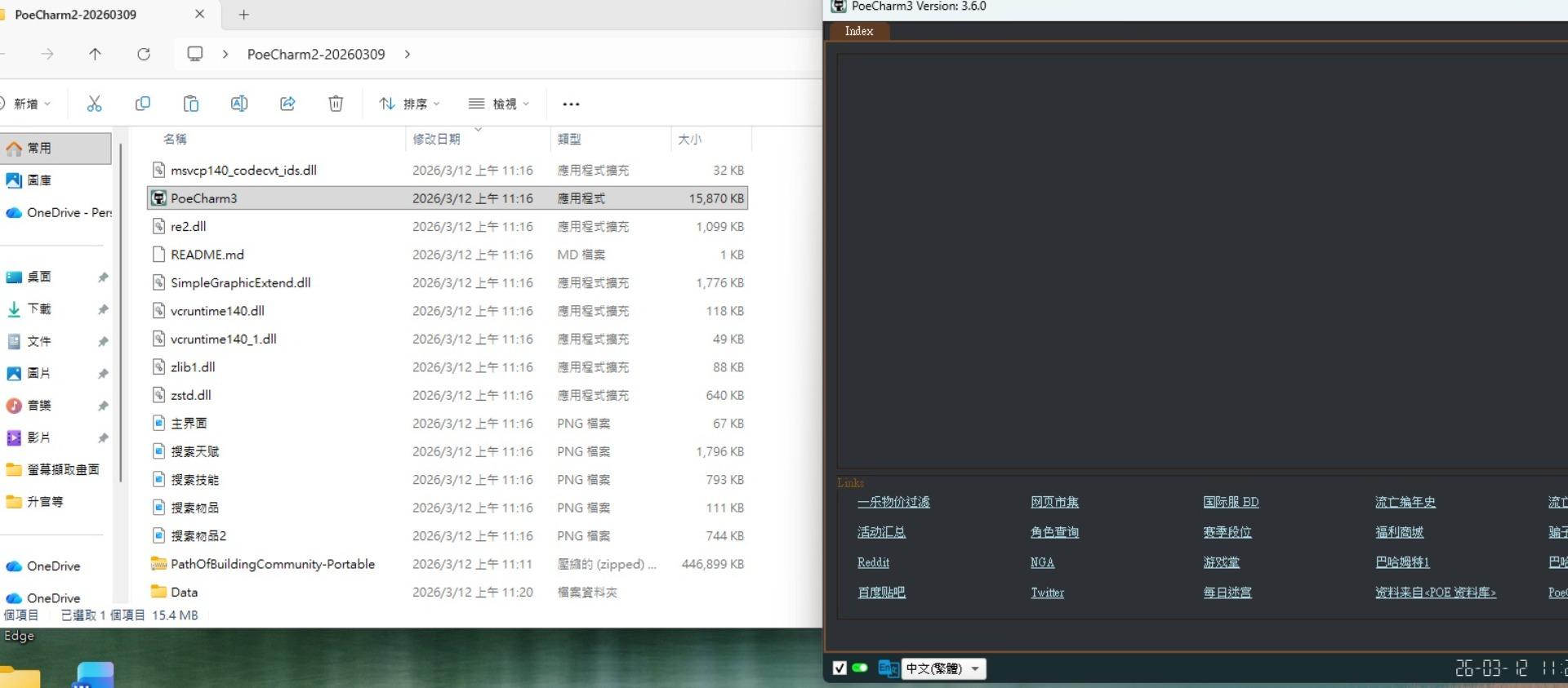Open the NGA link in PoeCharm3

tap(1042, 562)
